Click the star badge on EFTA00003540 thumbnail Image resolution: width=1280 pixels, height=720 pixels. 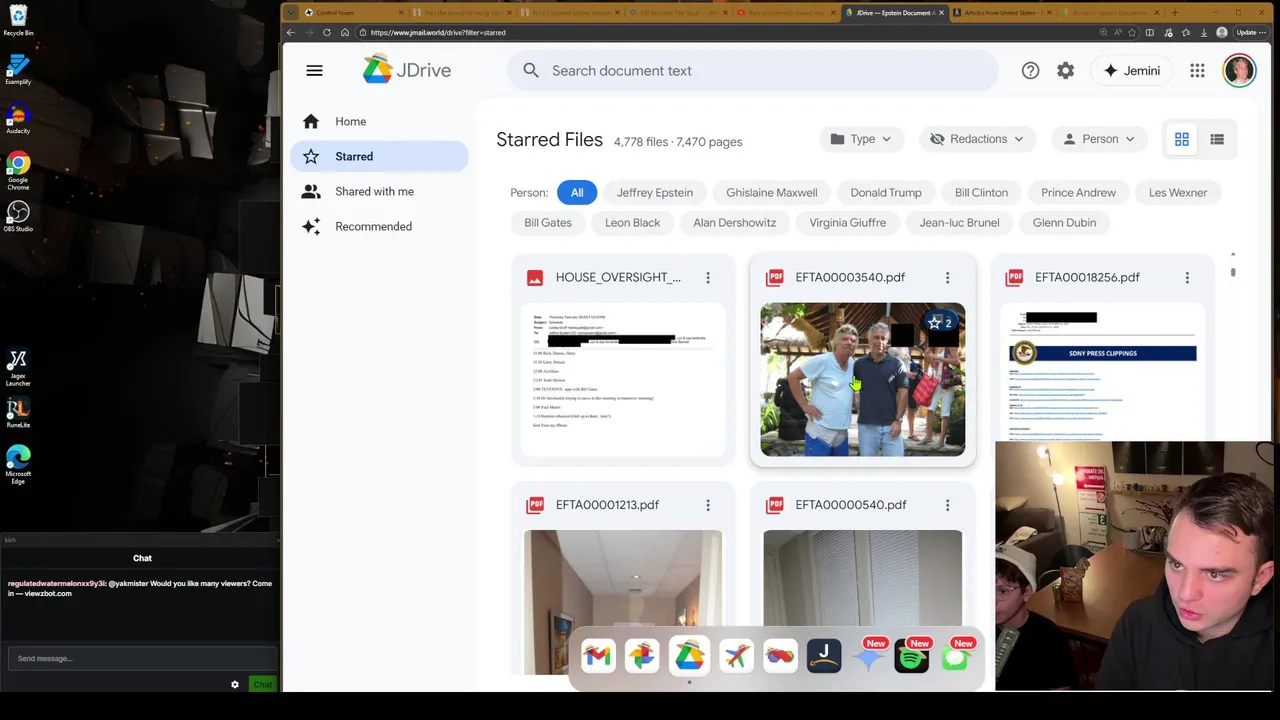coord(940,322)
